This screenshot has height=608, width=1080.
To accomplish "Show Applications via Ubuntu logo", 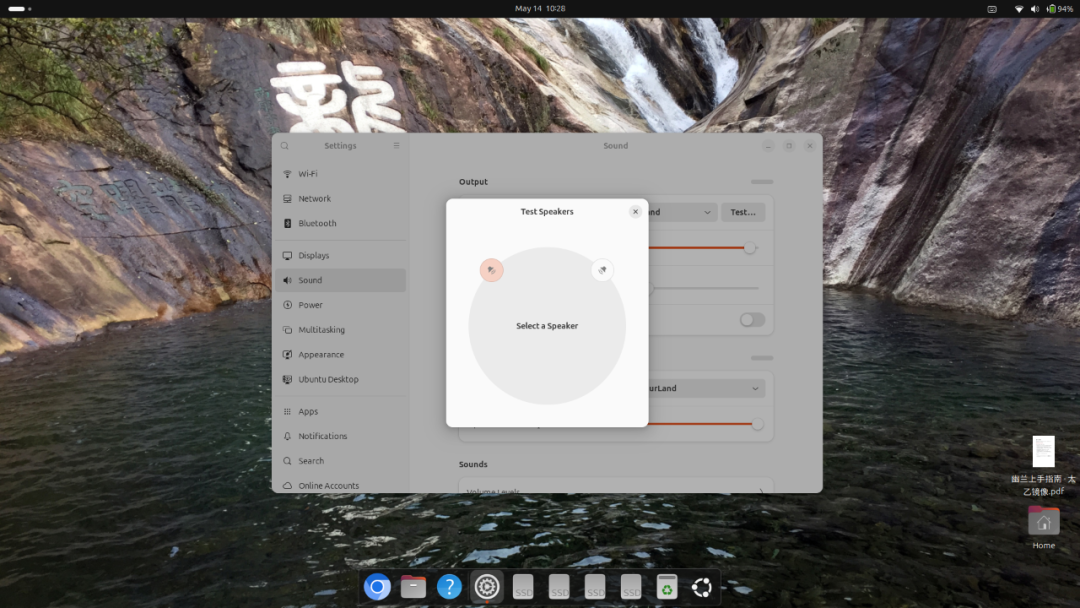I will [x=702, y=587].
